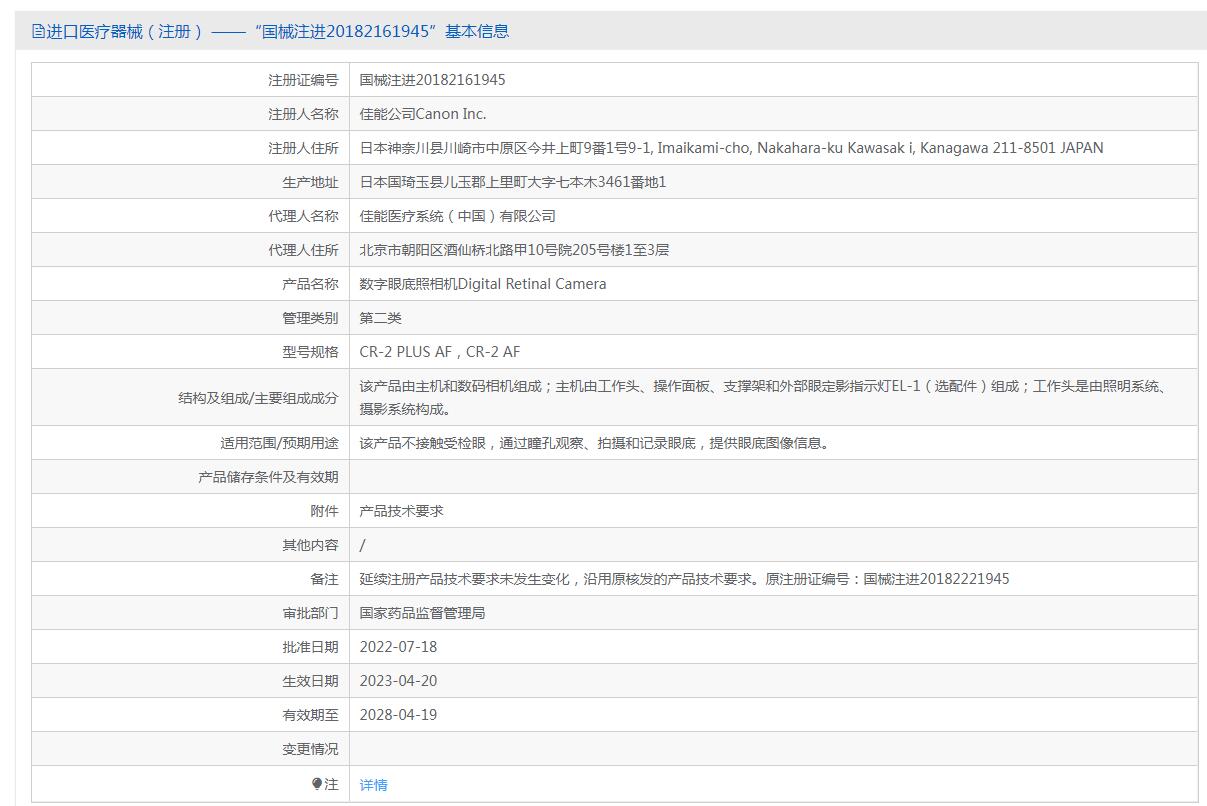Click the registrant address with Imaikami-cho
This screenshot has height=806, width=1207.
[731, 148]
